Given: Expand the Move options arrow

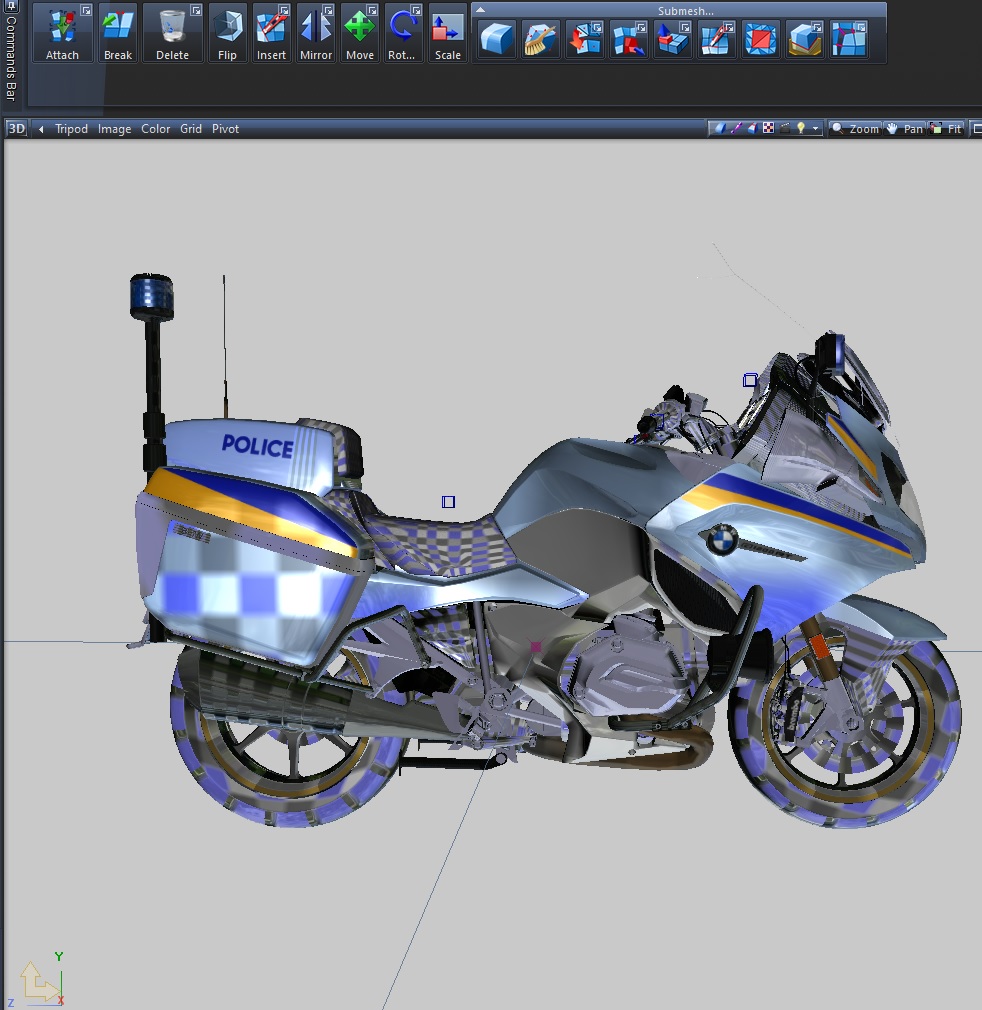Looking at the screenshot, I should click(x=372, y=10).
